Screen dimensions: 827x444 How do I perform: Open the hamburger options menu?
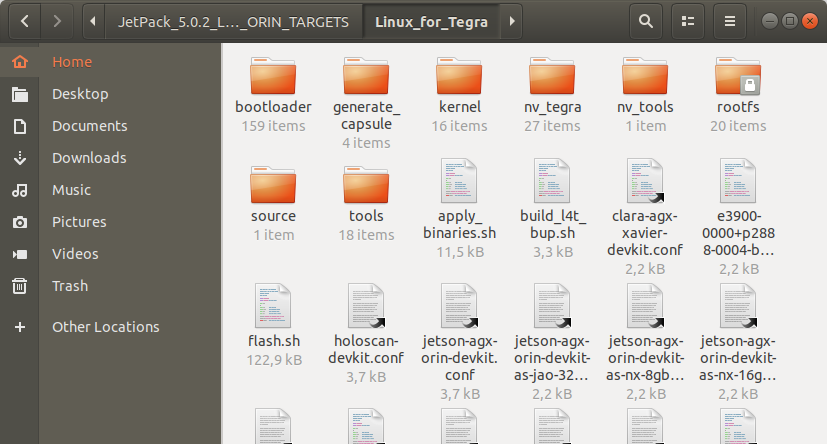730,21
